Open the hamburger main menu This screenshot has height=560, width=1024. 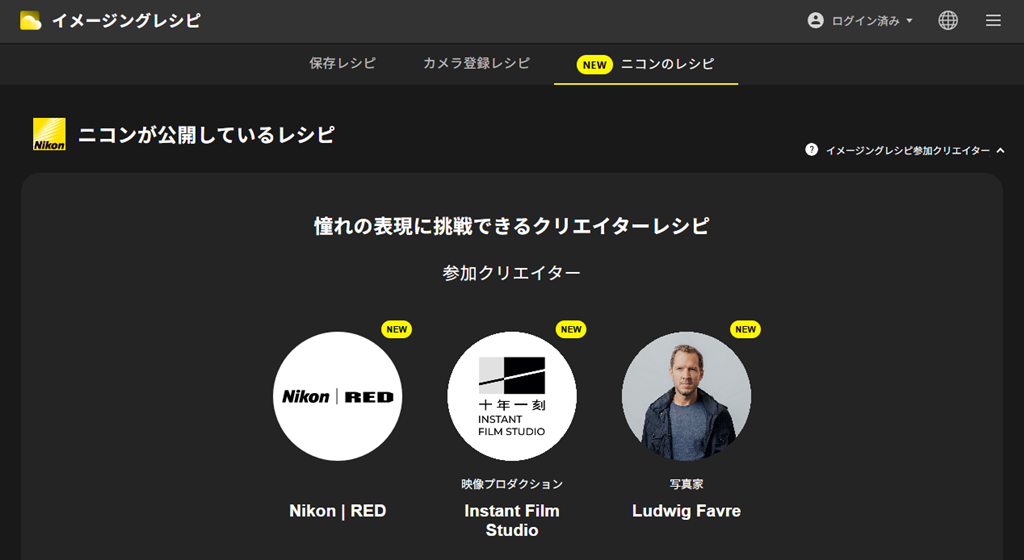click(993, 21)
